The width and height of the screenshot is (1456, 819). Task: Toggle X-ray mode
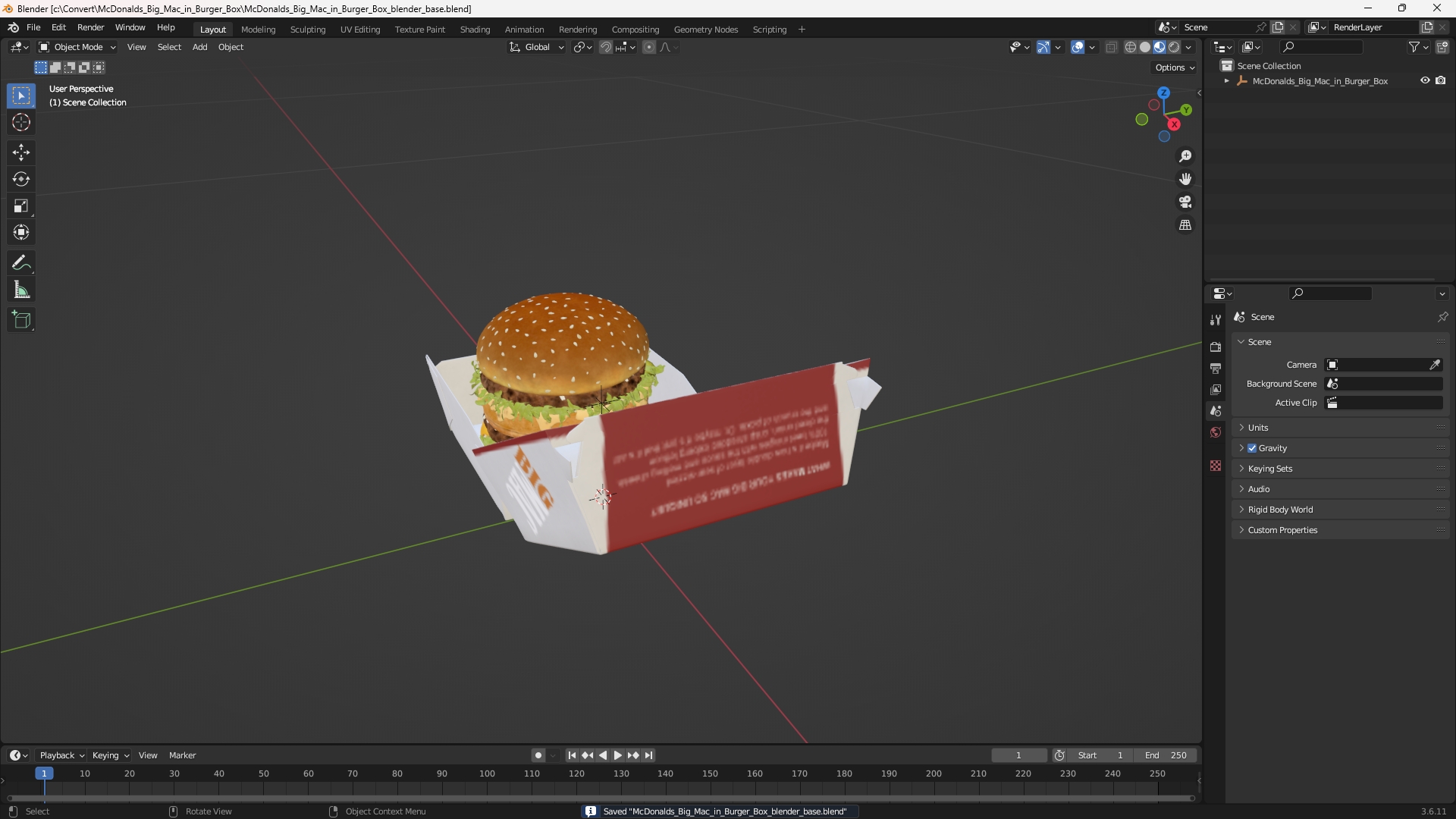click(1111, 47)
